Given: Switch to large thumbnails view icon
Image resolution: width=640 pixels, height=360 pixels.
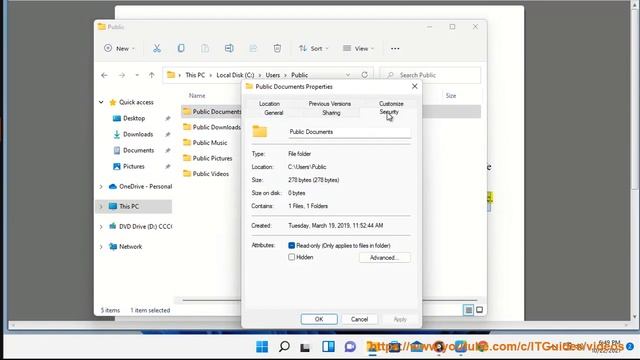Looking at the screenshot, I should [480, 310].
